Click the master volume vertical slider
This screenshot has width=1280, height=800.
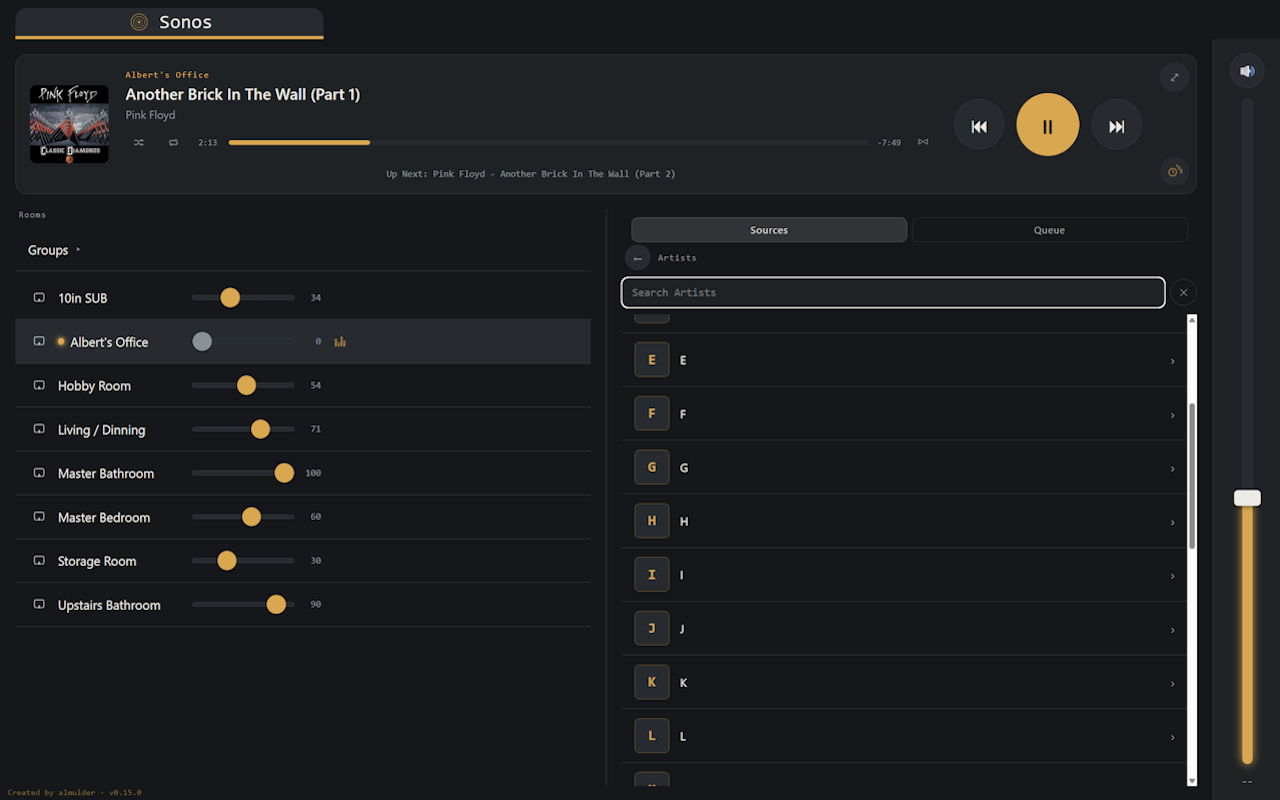[x=1247, y=432]
